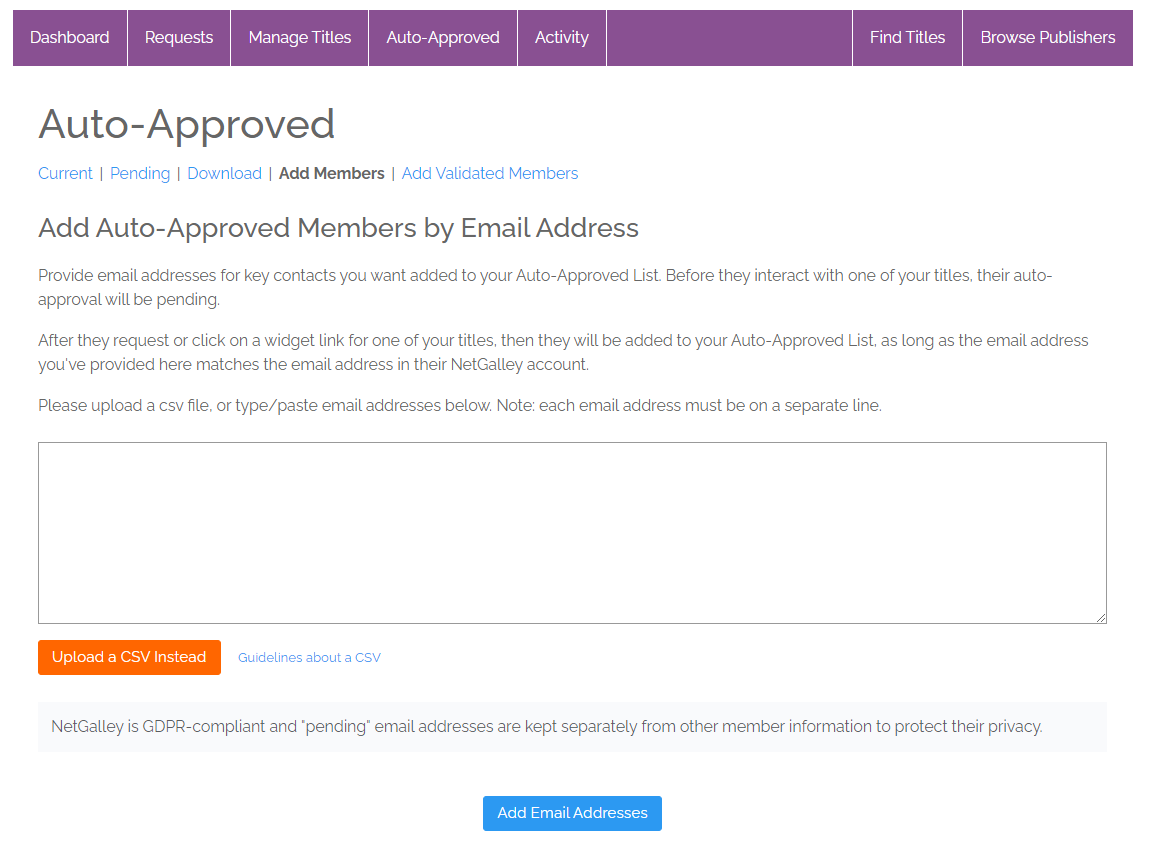The image size is (1153, 858).
Task: Select the Auto-Approved nav item
Action: tap(442, 37)
